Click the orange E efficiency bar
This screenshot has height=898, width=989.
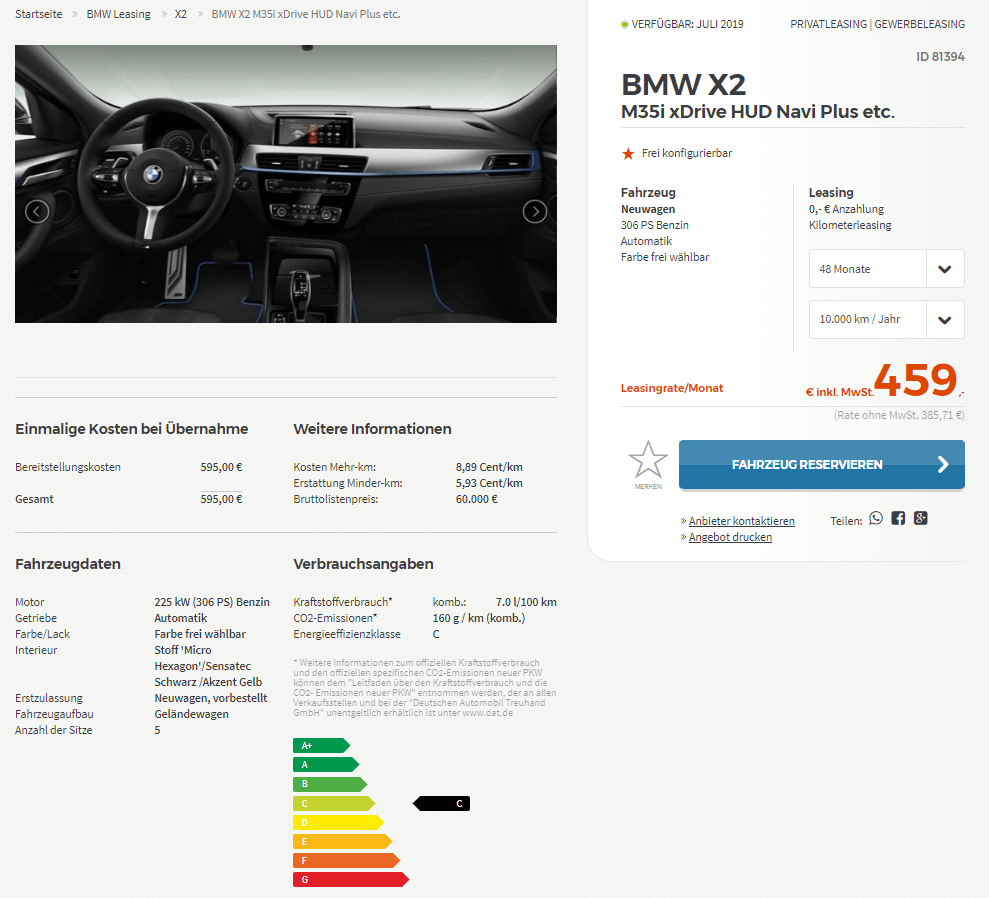(x=342, y=841)
